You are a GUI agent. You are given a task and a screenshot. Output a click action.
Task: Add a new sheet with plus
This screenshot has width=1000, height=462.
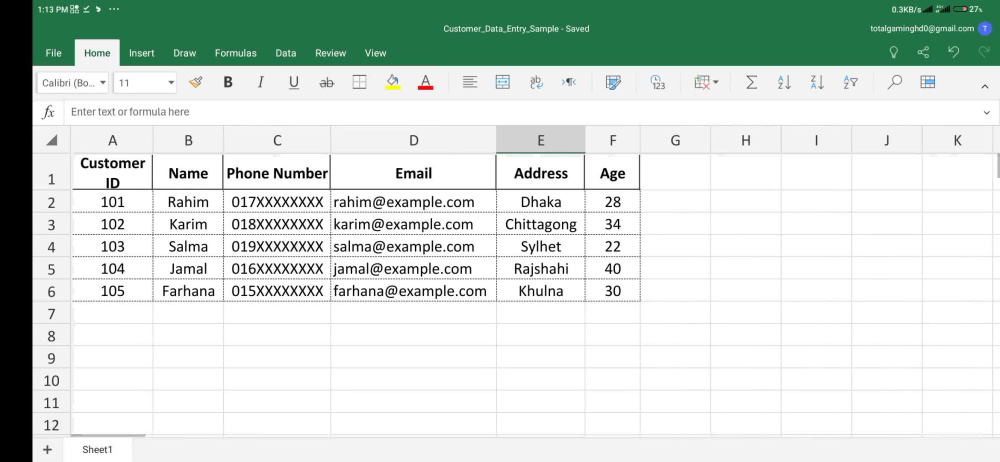(47, 450)
